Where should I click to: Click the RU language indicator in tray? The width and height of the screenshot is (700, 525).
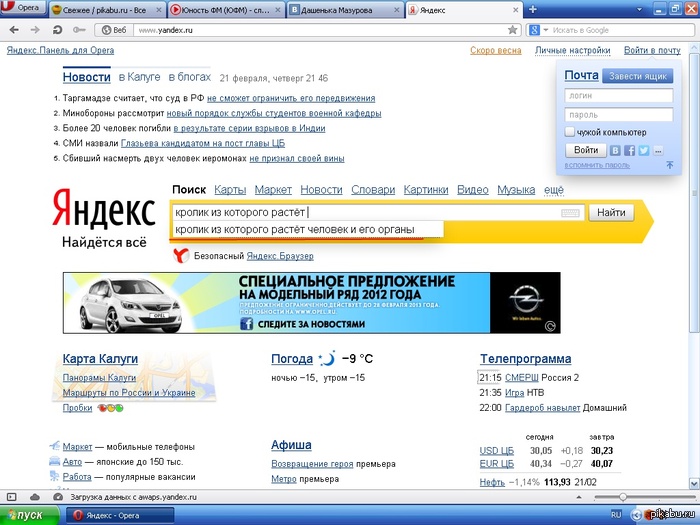point(616,515)
